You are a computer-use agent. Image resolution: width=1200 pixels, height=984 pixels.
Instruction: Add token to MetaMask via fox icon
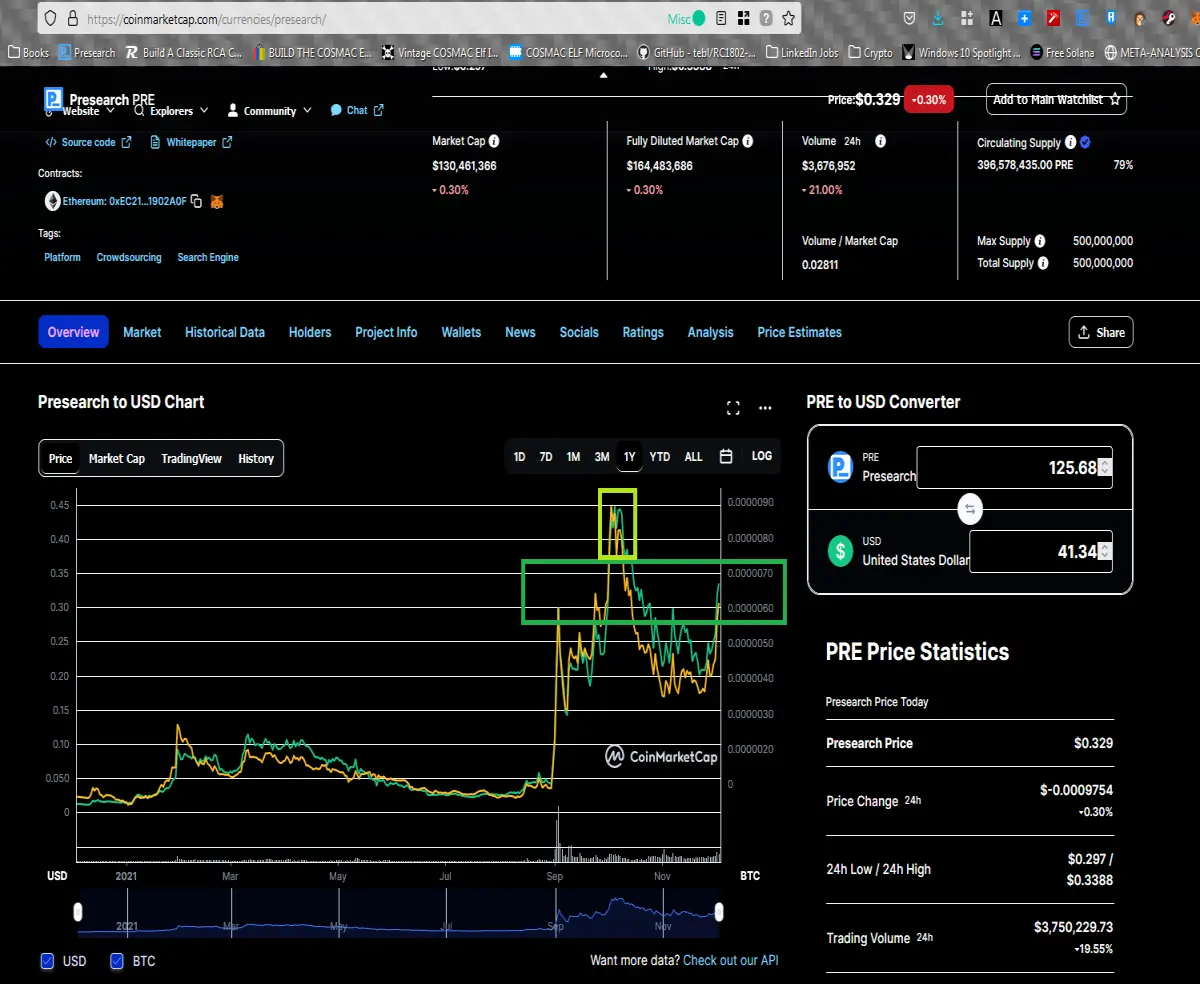[217, 201]
